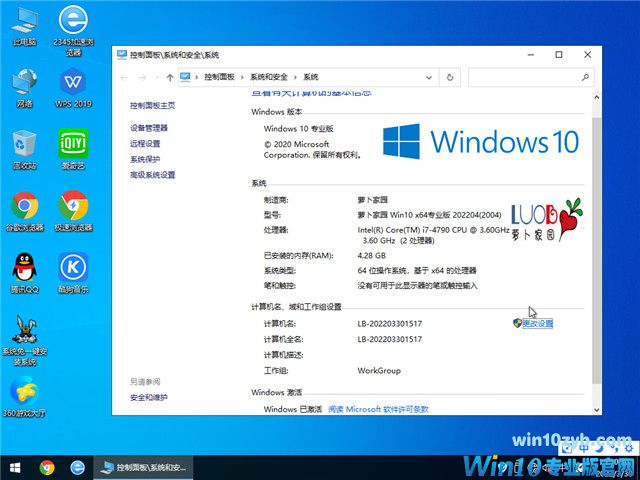Open Google Chrome desktop shortcut
This screenshot has width=640, height=480.
(x=24, y=211)
